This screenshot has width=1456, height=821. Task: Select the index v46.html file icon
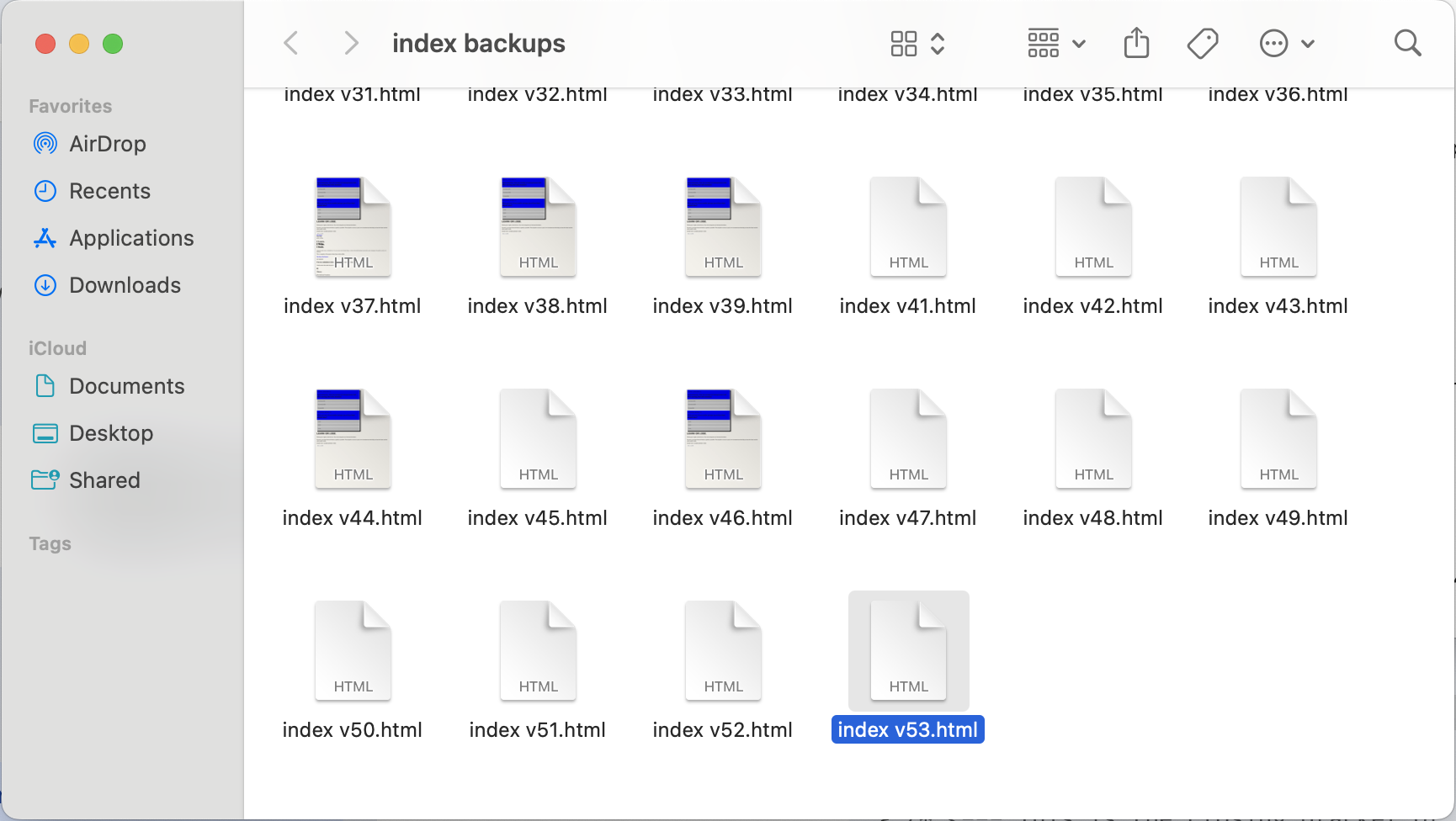[723, 439]
